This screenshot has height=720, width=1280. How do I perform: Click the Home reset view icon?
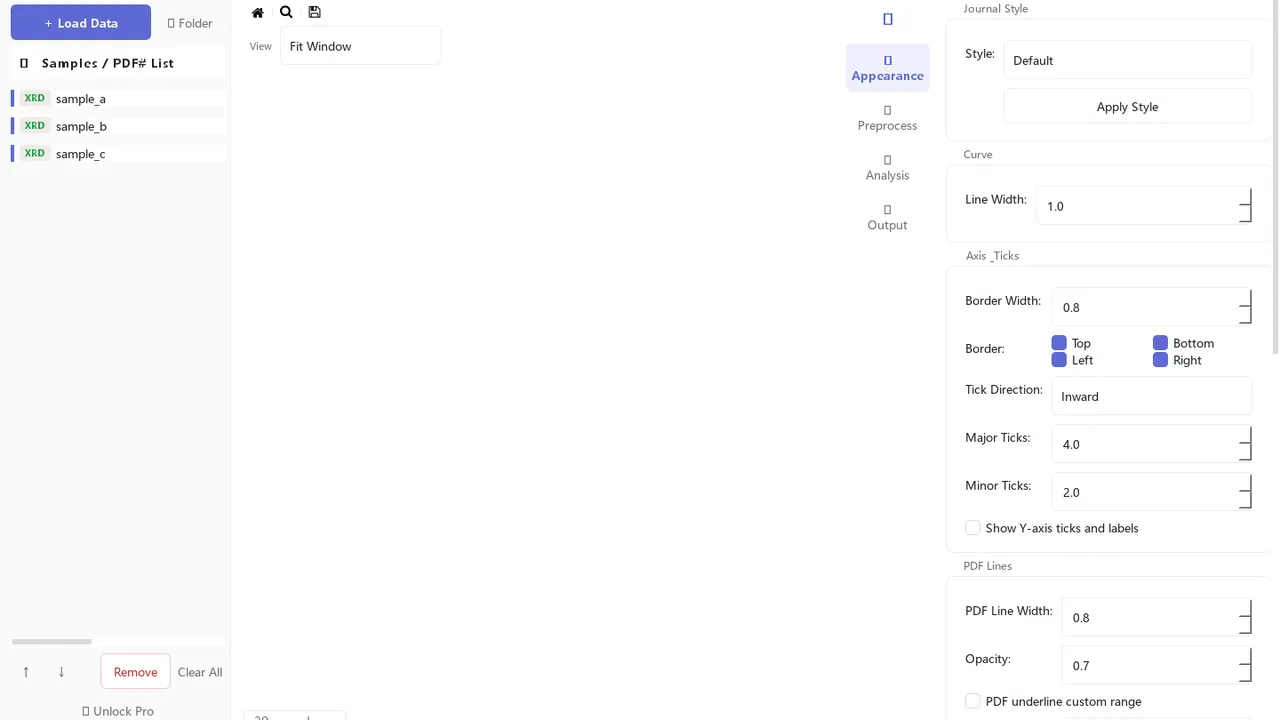tap(258, 12)
